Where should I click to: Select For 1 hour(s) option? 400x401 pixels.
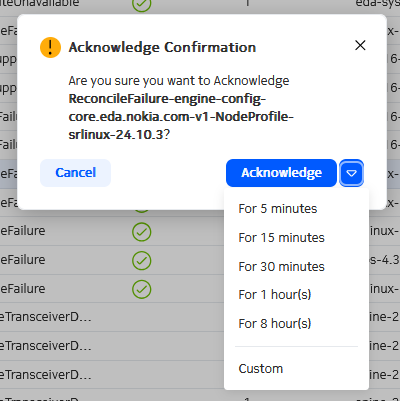coord(275,295)
